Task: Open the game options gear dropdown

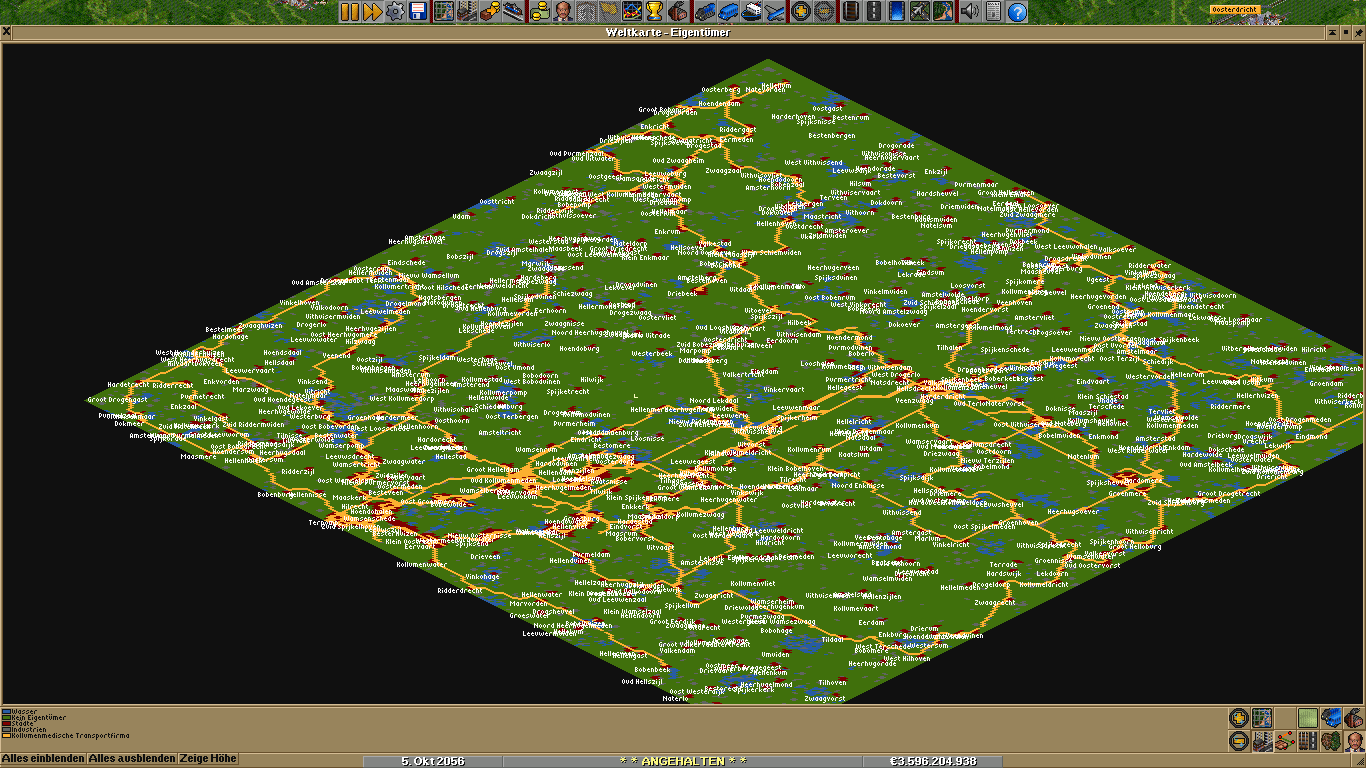Action: [395, 12]
